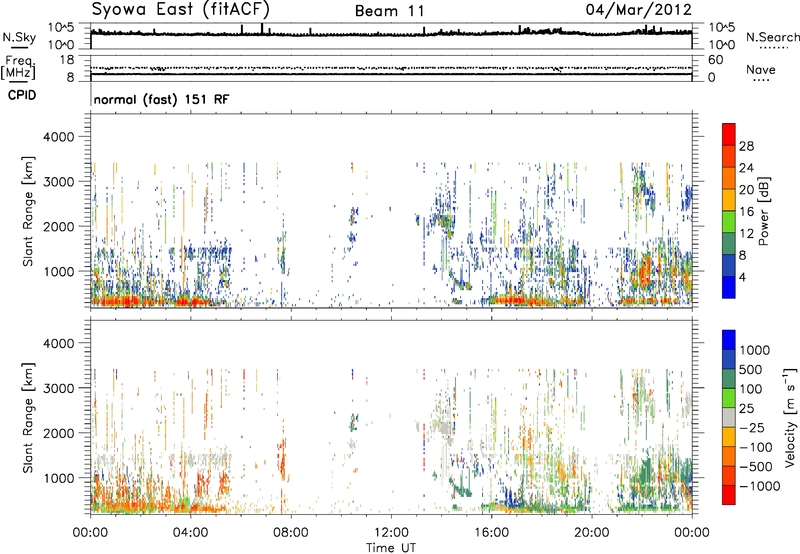800x554 pixels.
Task: Click the "3000" tick of the power panel
Action: pyautogui.click(x=58, y=182)
